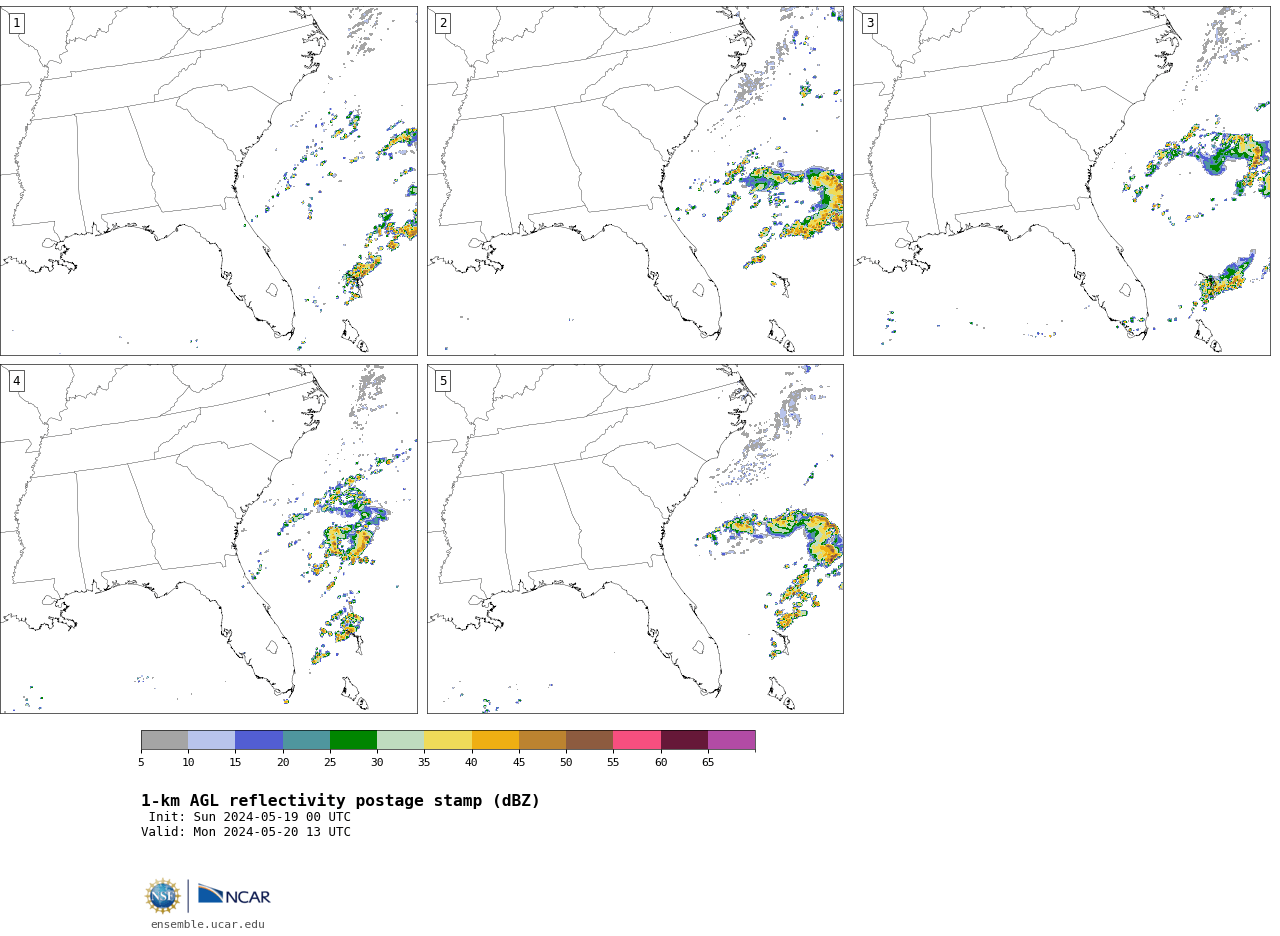Image resolution: width=1280 pixels, height=936 pixels.
Task: Click the pale green 30-35 dBZ swatch
Action: 401,740
